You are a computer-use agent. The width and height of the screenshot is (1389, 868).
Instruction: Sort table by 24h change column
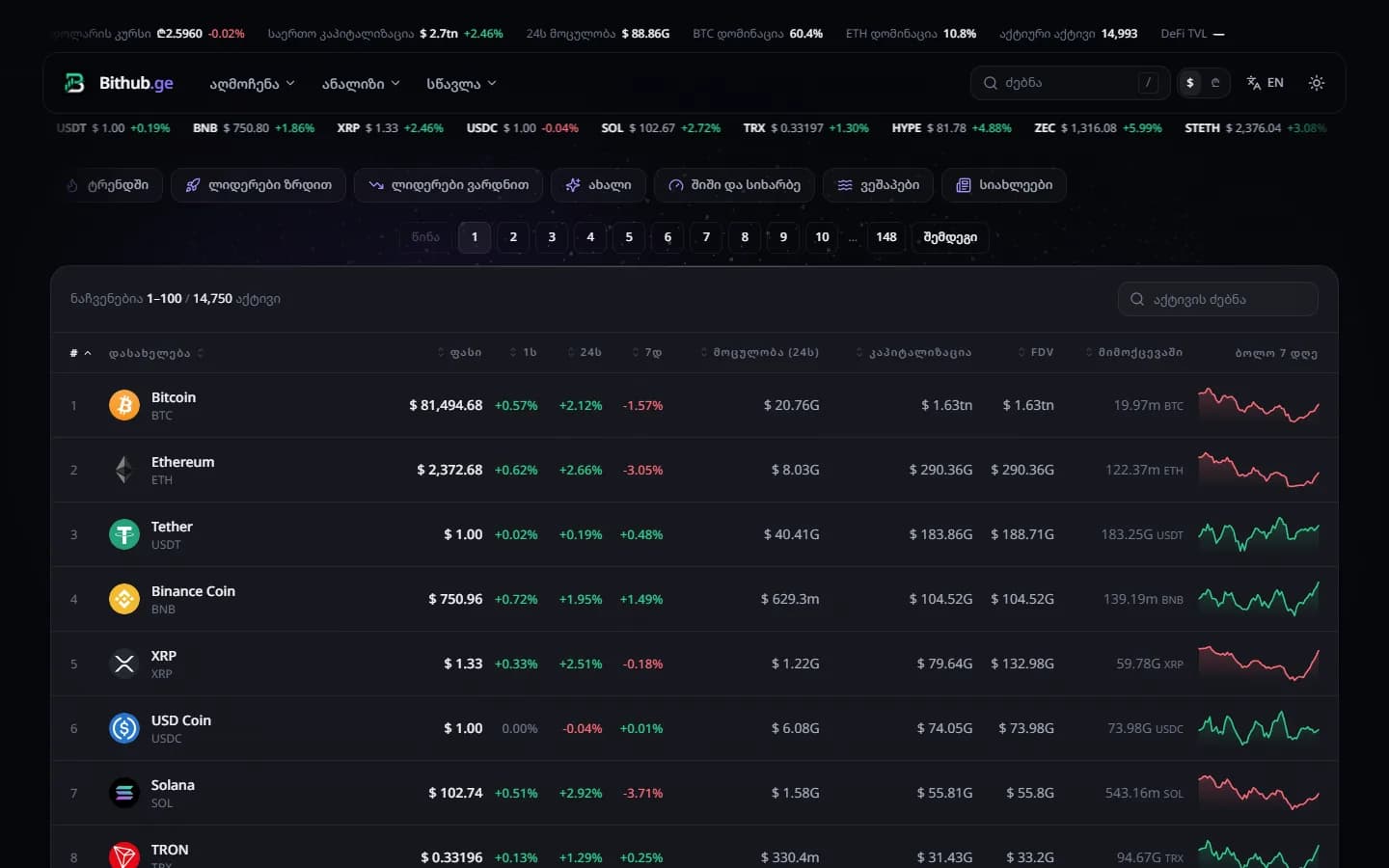click(585, 353)
